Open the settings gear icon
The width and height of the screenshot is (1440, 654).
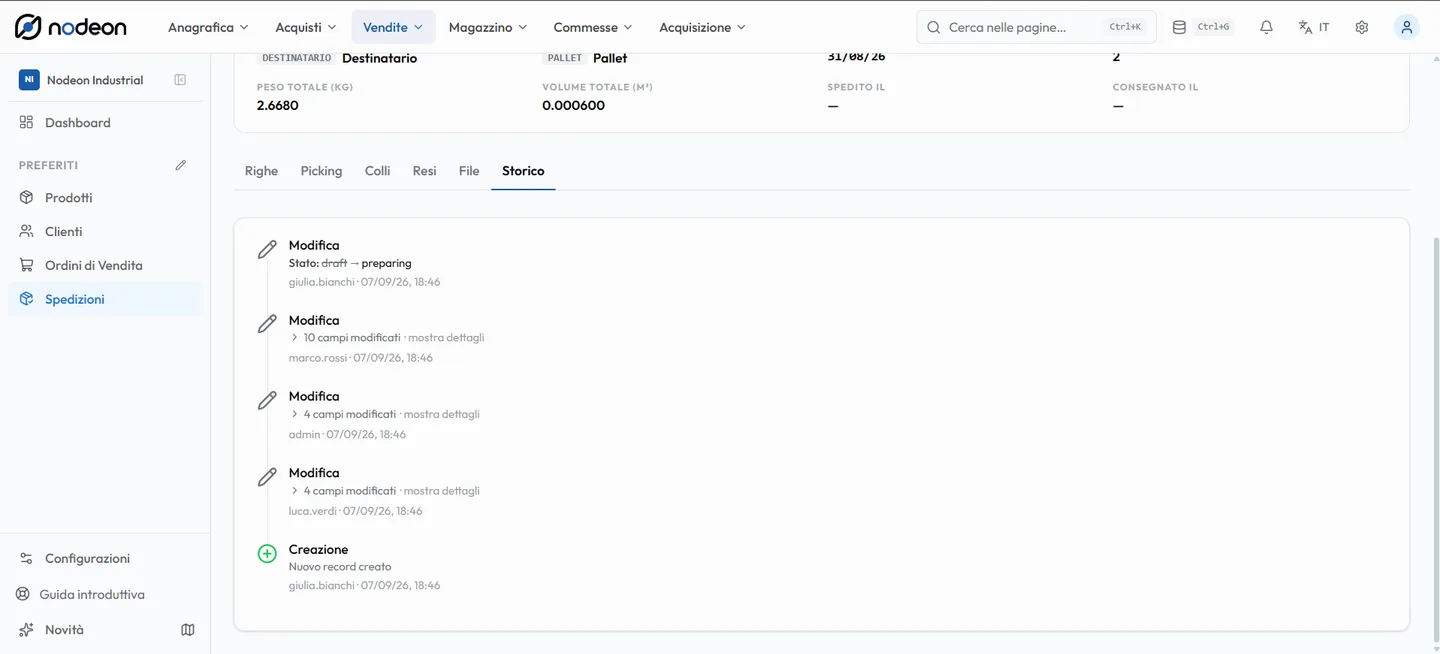point(1361,27)
